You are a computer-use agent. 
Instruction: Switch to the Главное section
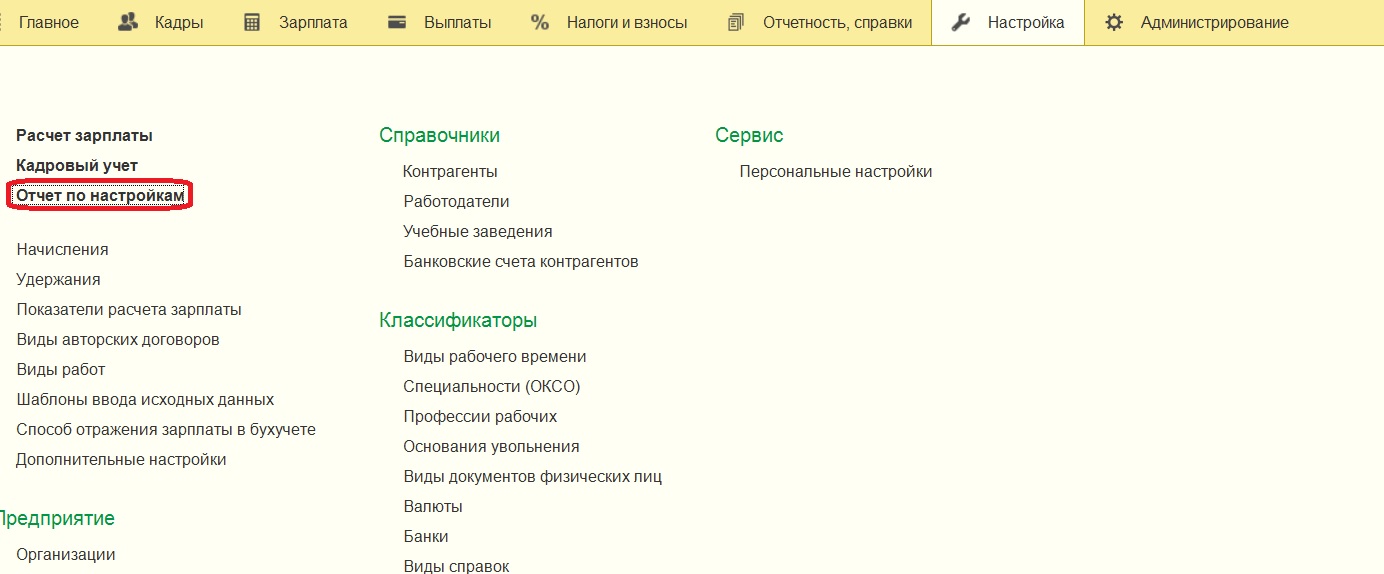click(48, 22)
